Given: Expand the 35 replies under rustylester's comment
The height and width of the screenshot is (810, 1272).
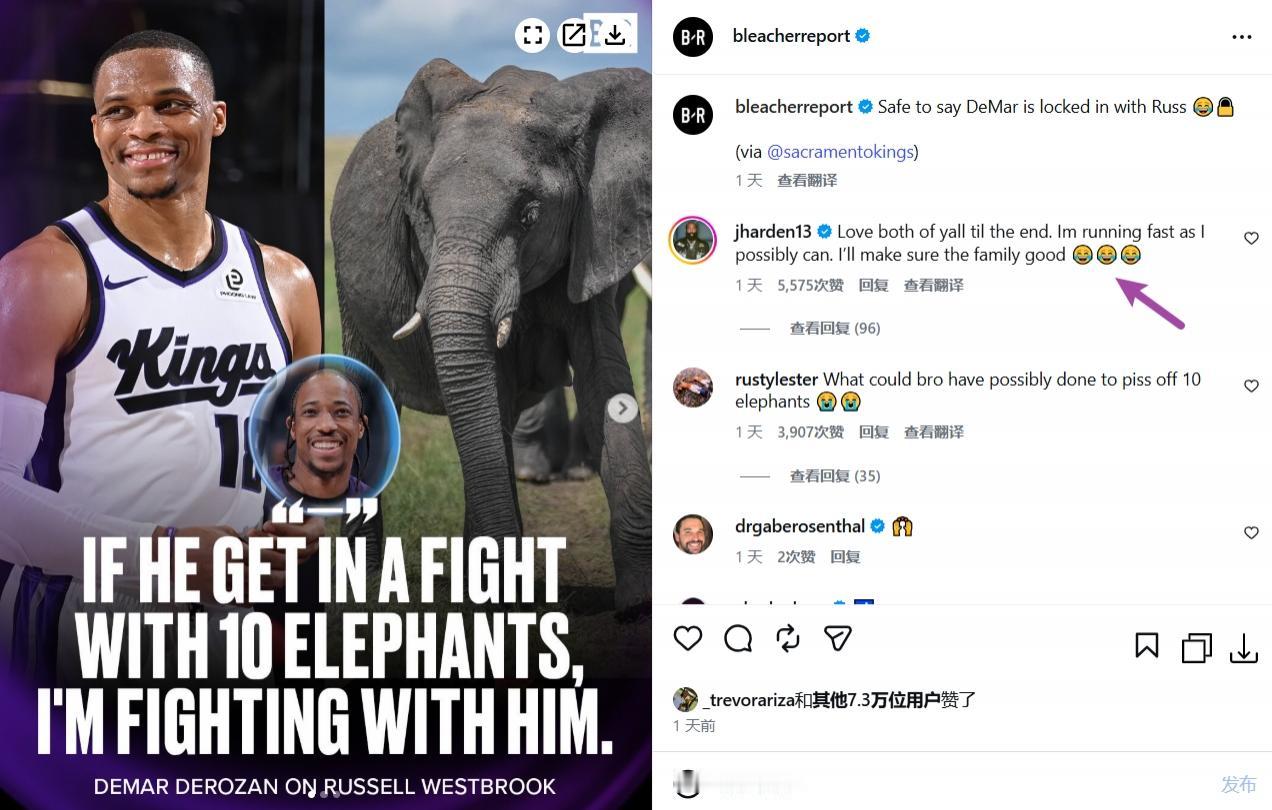Looking at the screenshot, I should point(834,476).
